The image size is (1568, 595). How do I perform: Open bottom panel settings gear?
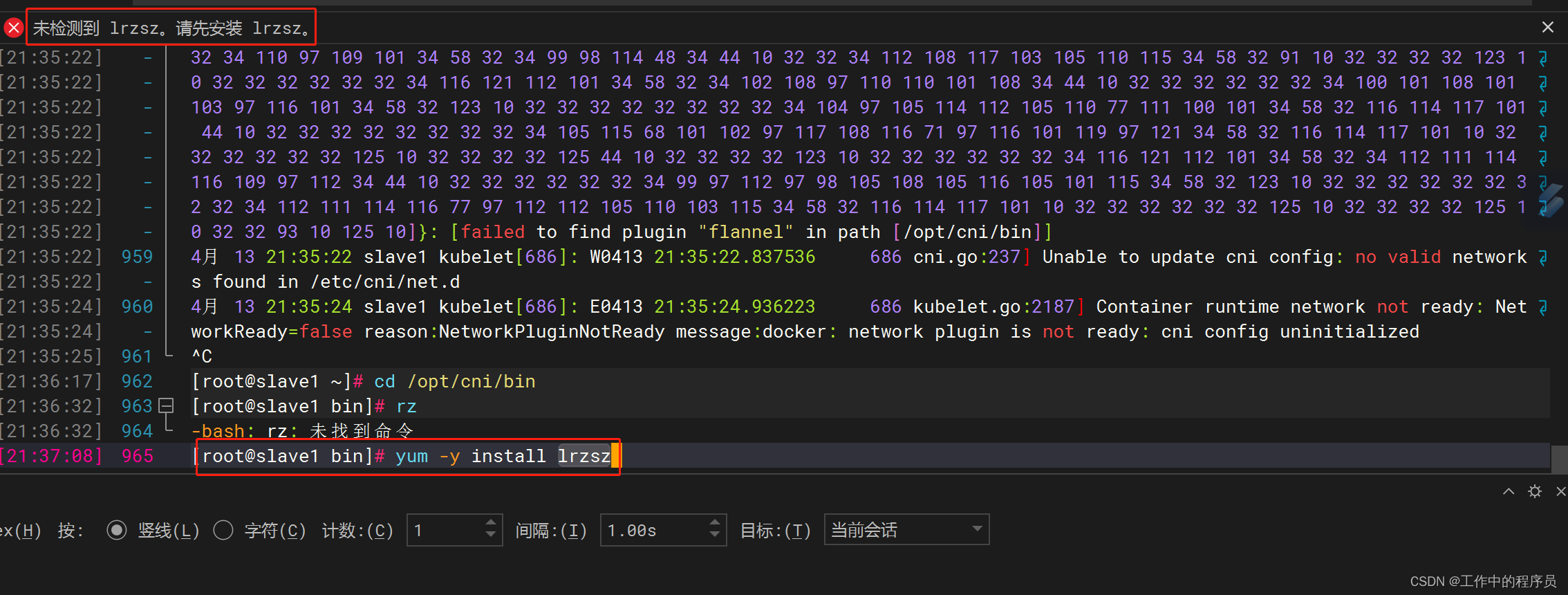click(x=1535, y=491)
